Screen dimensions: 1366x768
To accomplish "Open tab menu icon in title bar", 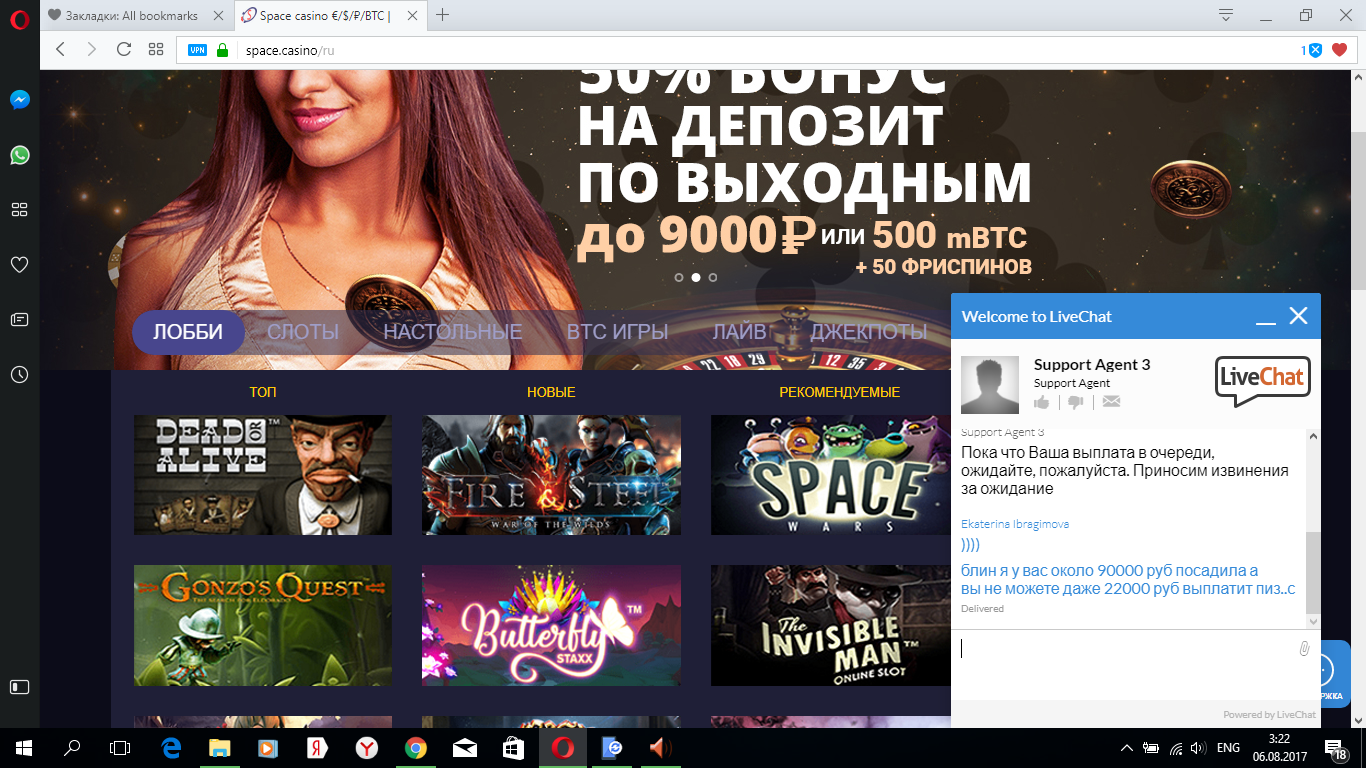I will tap(1226, 15).
